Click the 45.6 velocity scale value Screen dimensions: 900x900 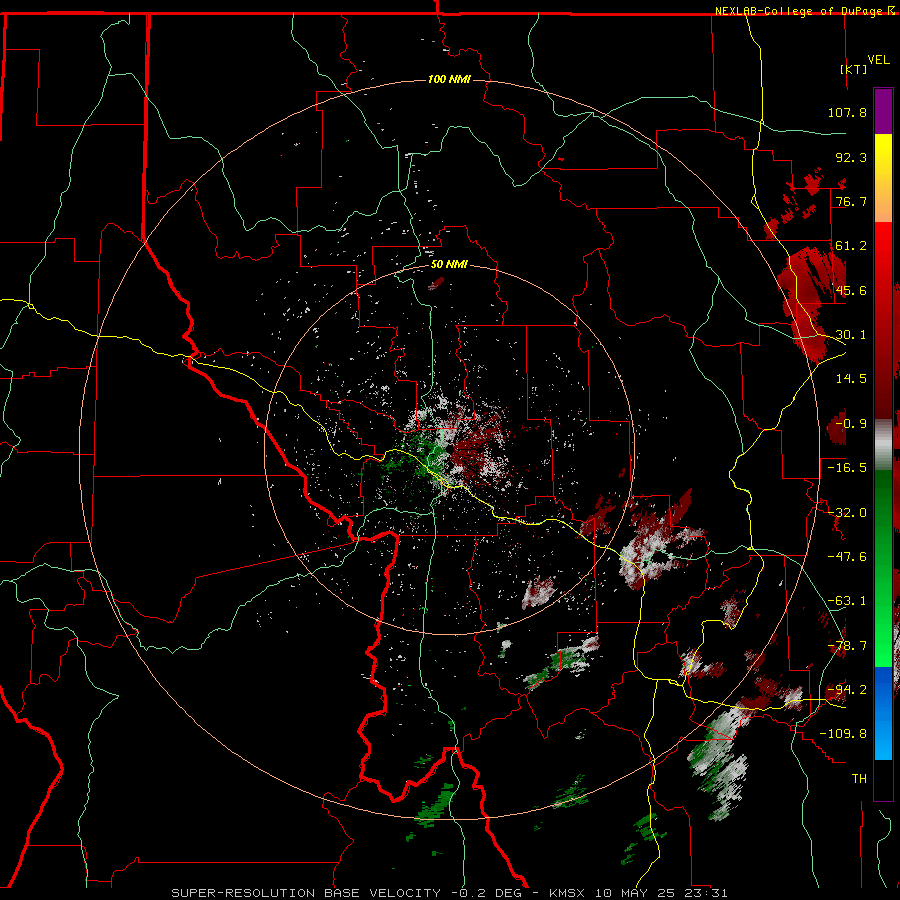851,290
